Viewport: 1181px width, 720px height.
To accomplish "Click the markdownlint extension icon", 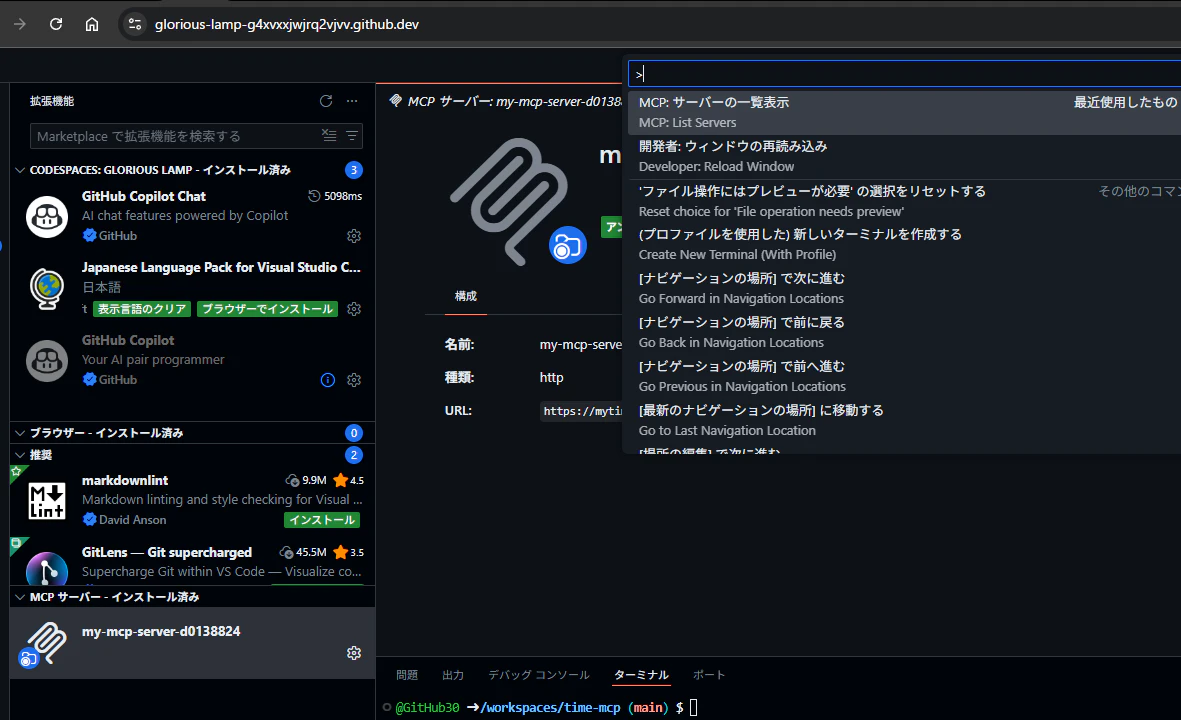I will [47, 501].
